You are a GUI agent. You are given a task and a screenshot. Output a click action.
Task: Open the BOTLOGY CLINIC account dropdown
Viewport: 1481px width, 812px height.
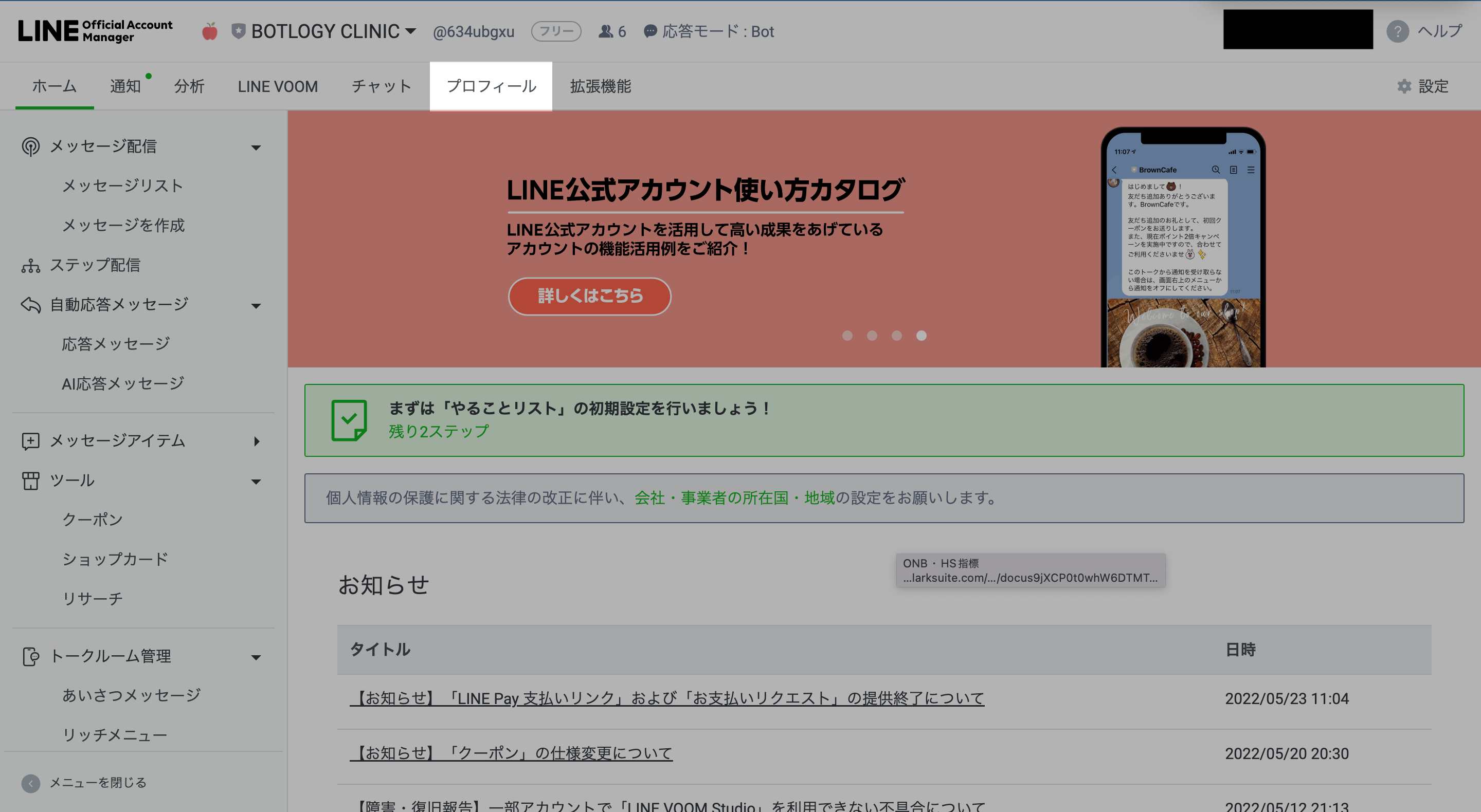[x=410, y=31]
